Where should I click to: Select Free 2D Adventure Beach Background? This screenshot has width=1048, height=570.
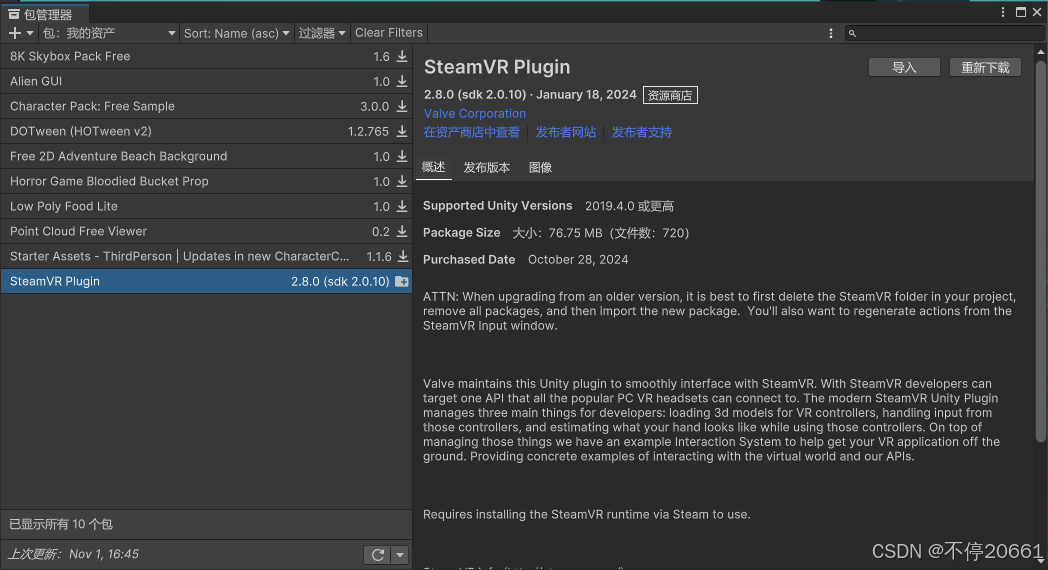coord(206,156)
